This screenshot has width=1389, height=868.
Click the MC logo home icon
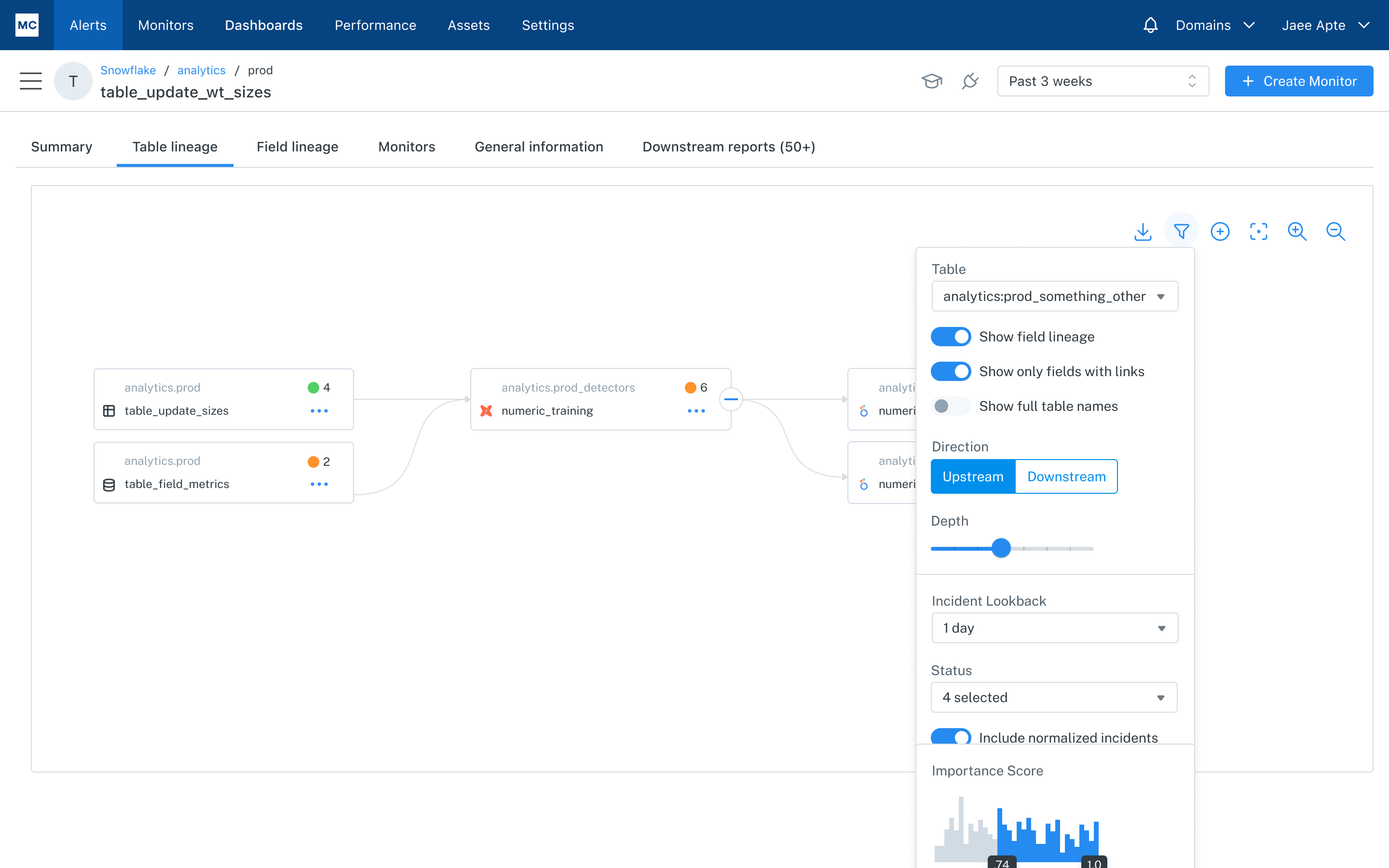point(27,25)
